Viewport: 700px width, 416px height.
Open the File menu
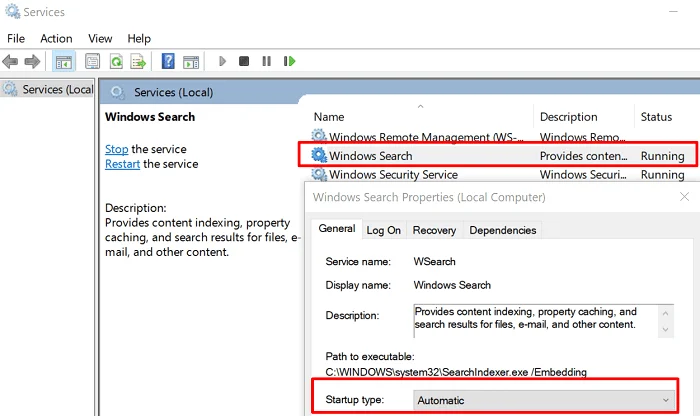[16, 38]
